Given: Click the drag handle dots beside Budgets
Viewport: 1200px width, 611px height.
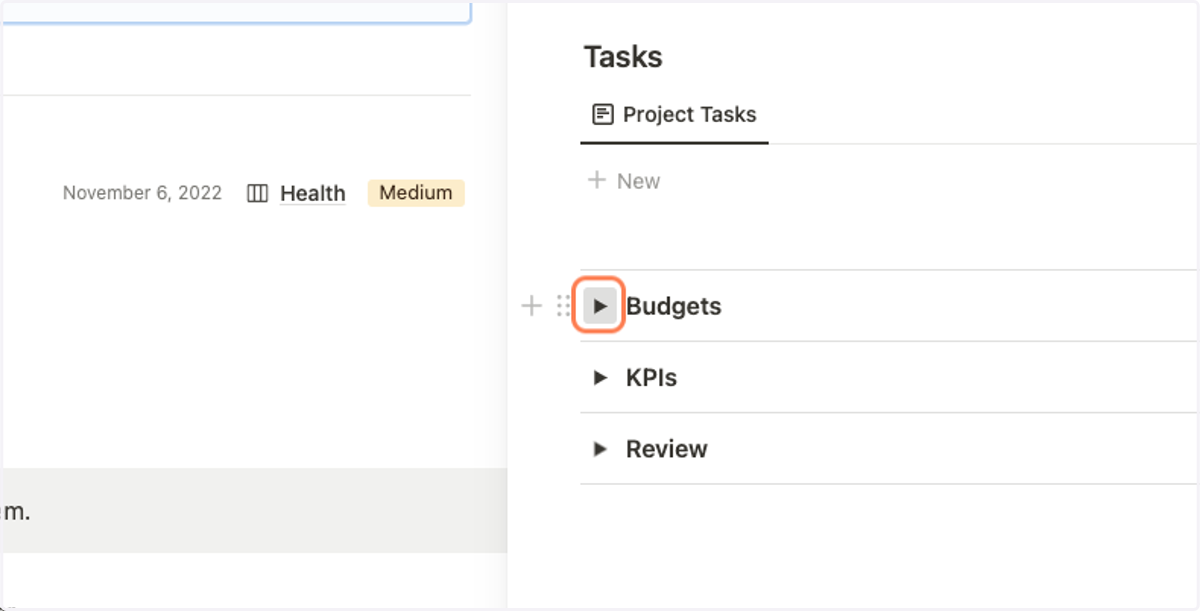Looking at the screenshot, I should (x=563, y=306).
